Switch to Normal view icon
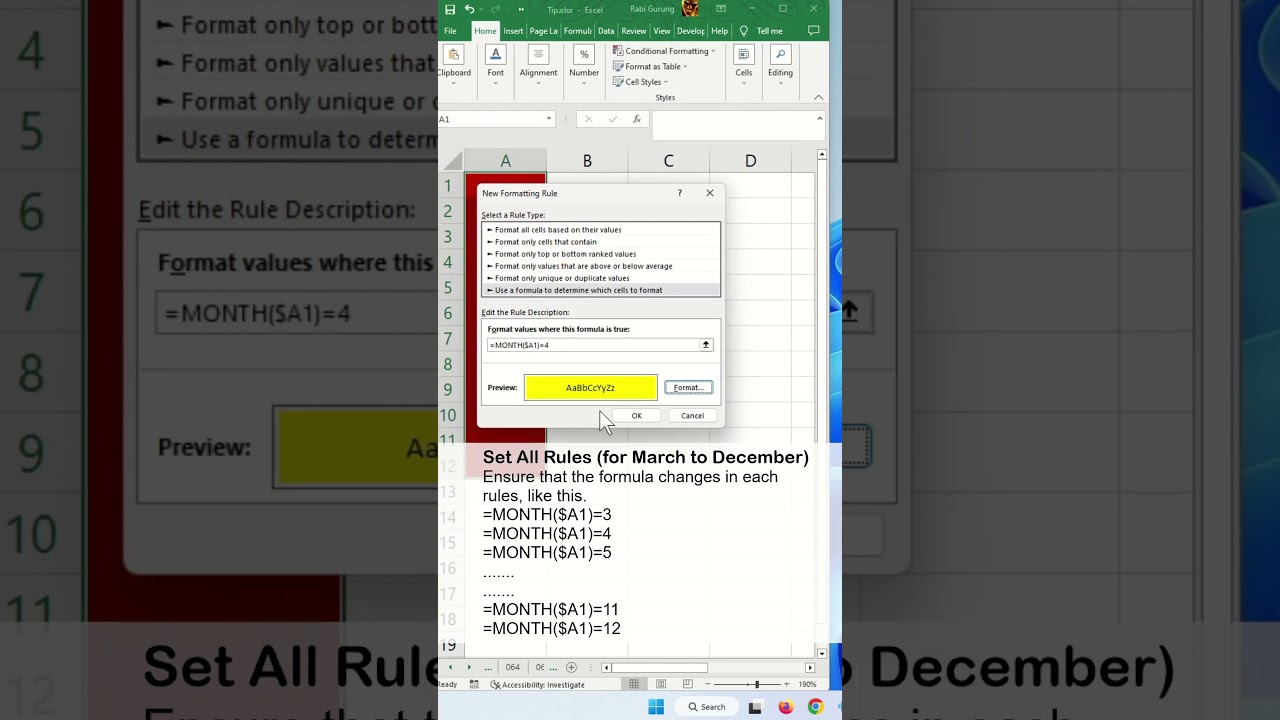Screen dimensions: 1280x720 (x=634, y=685)
